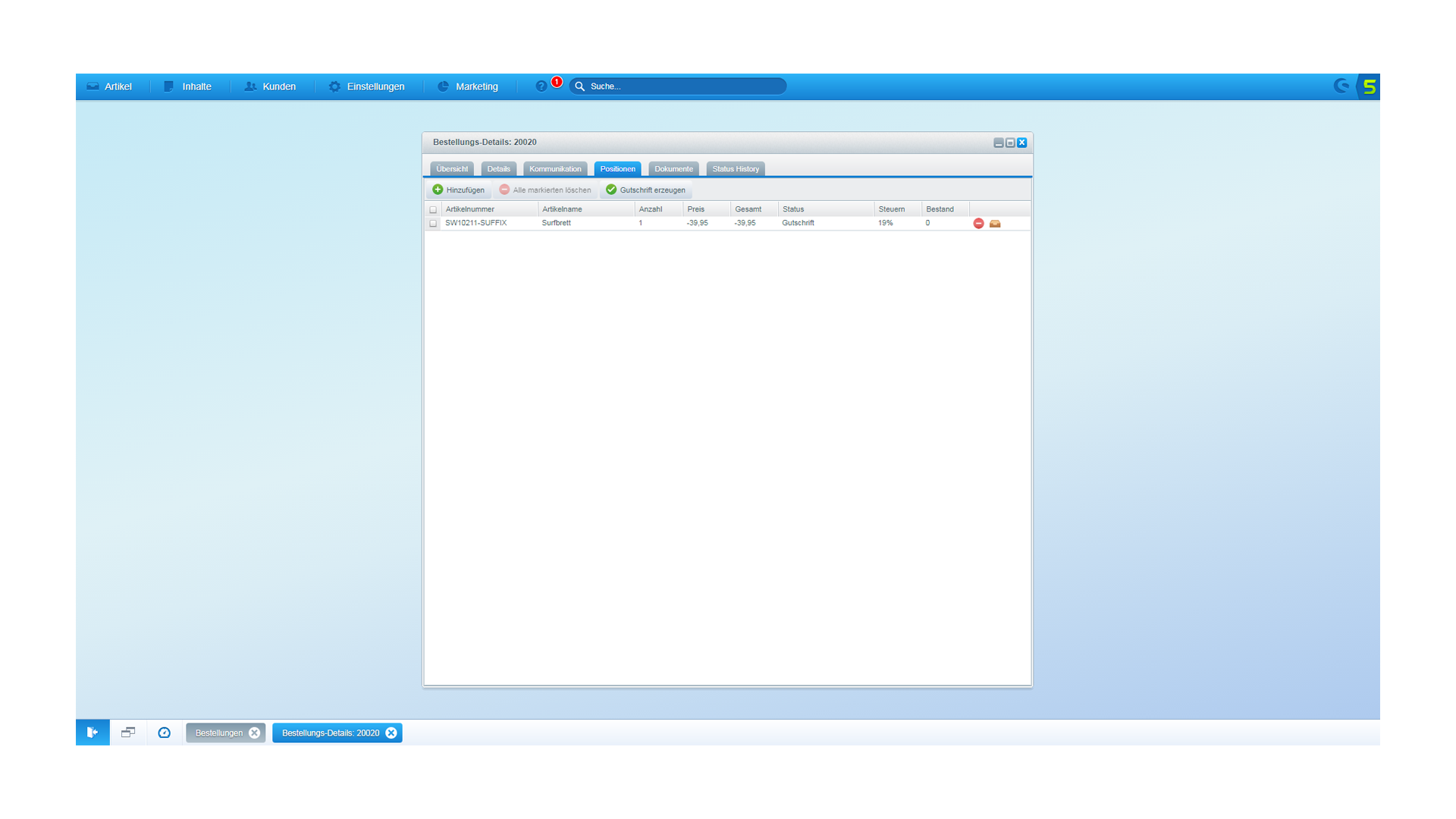The width and height of the screenshot is (1456, 819).
Task: Click the blue Shopware swirl icon in top bar
Action: pyautogui.click(x=1341, y=86)
